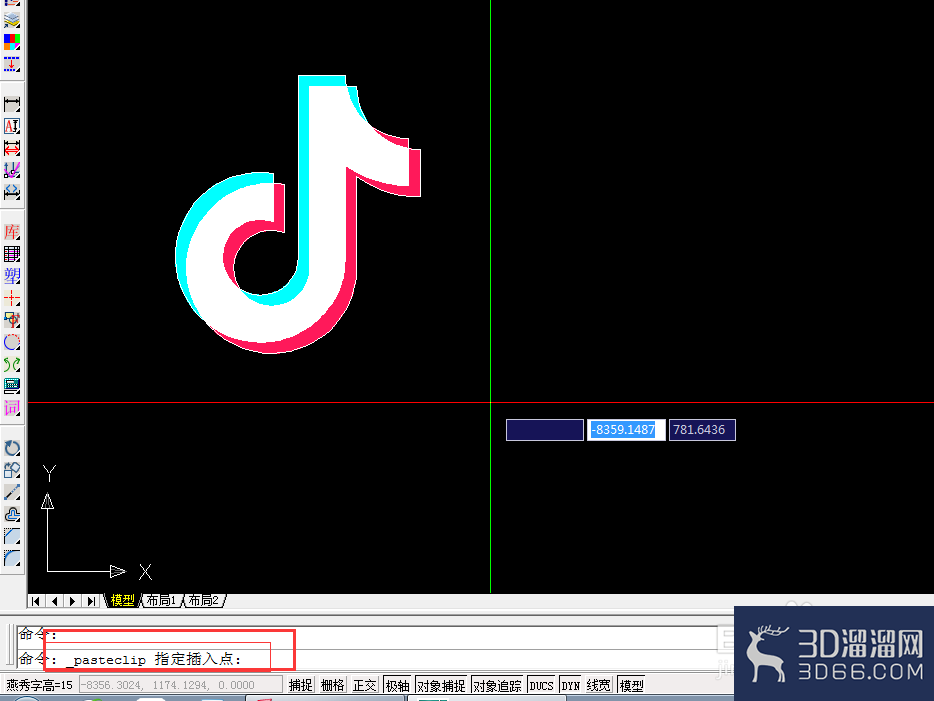Viewport: 934px width, 701px height.
Task: Click the multicolor color palette icon
Action: coord(12,42)
